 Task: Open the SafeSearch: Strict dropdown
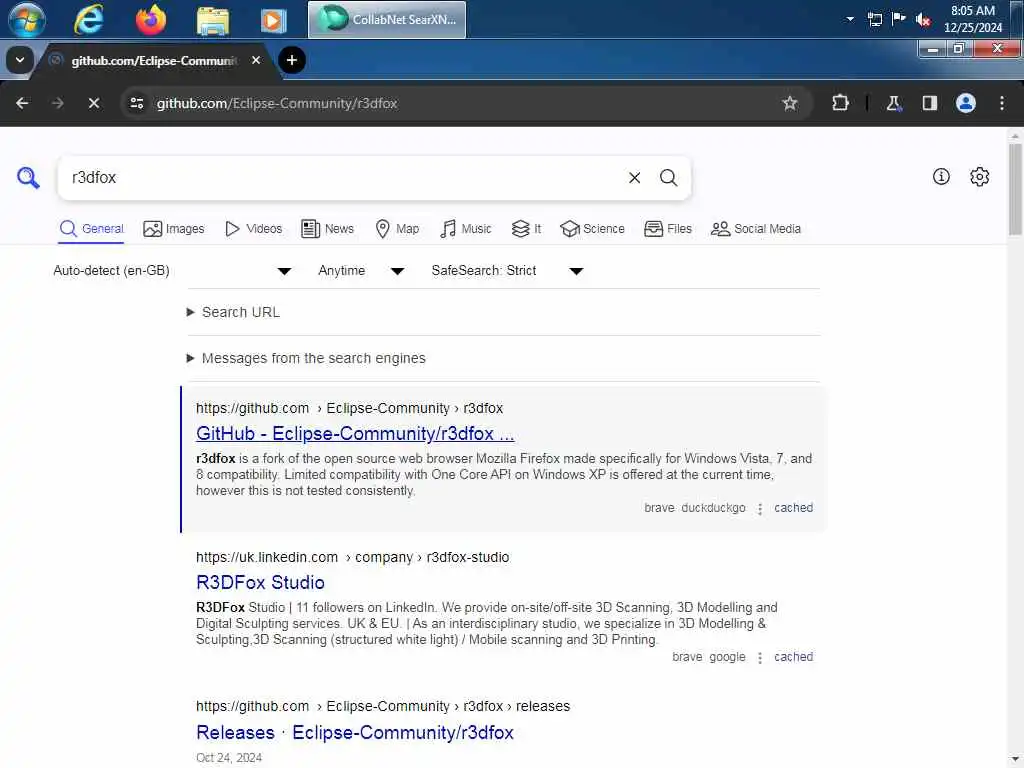point(507,270)
